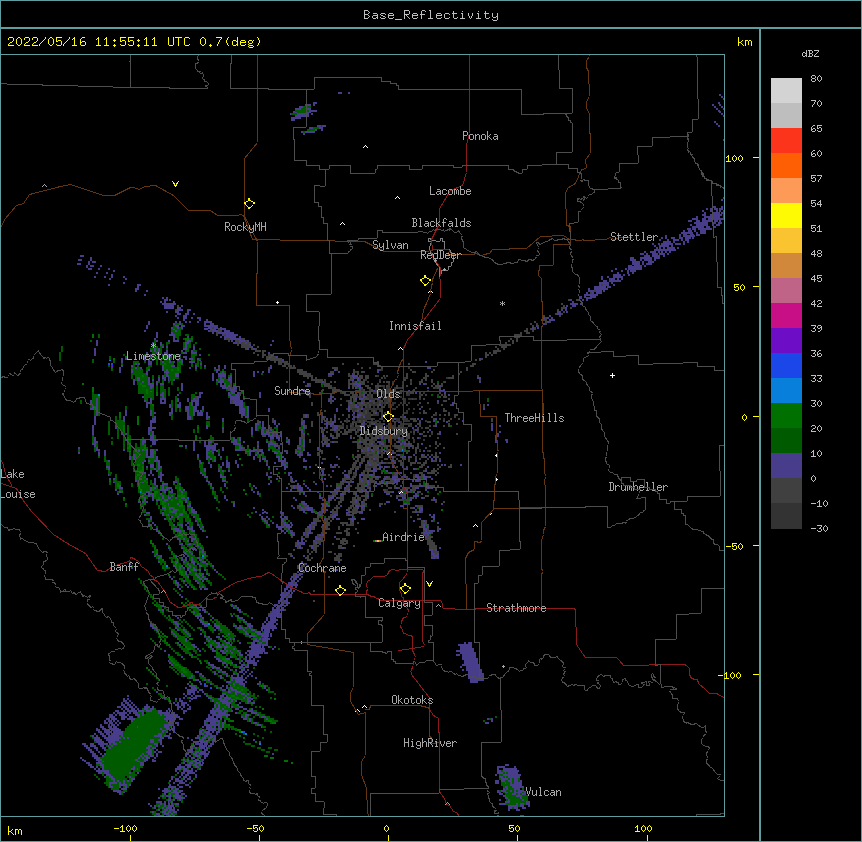Click the bright green 30-20 dBZ legend swatch

[786, 416]
